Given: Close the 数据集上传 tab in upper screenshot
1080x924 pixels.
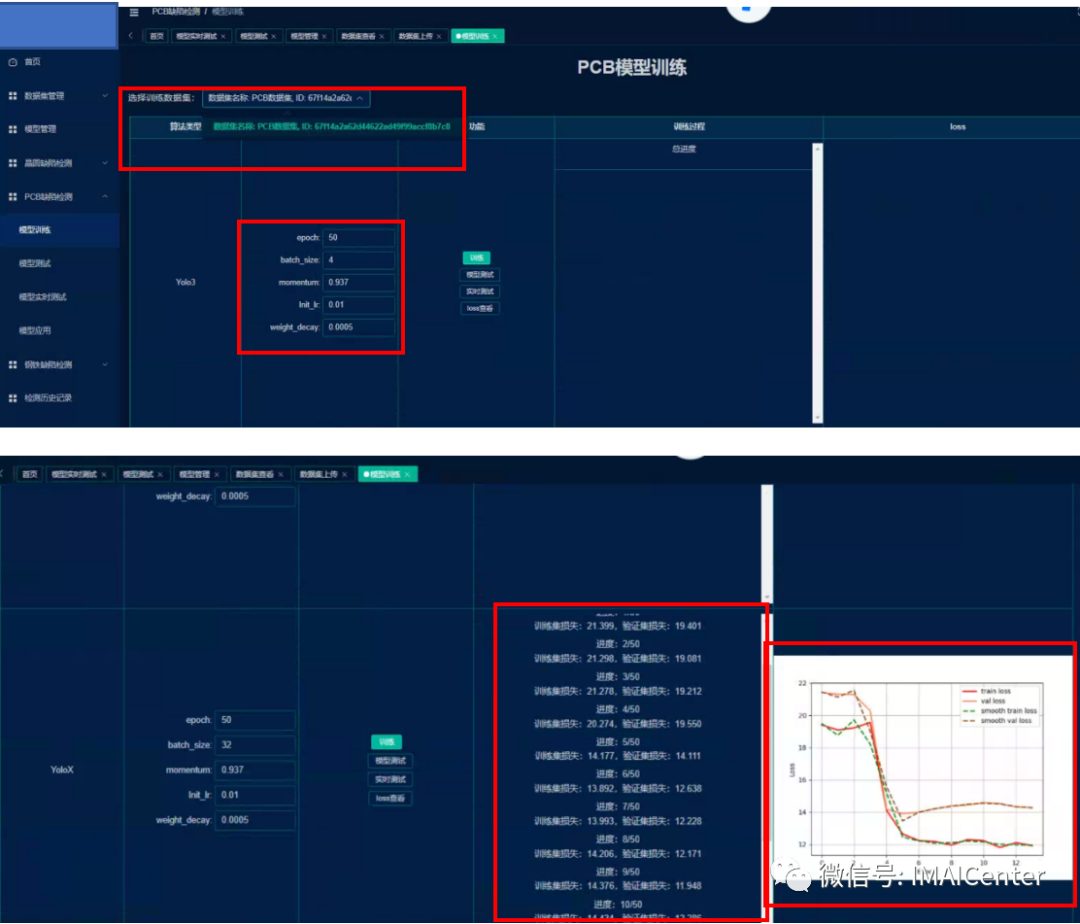Looking at the screenshot, I should (439, 36).
